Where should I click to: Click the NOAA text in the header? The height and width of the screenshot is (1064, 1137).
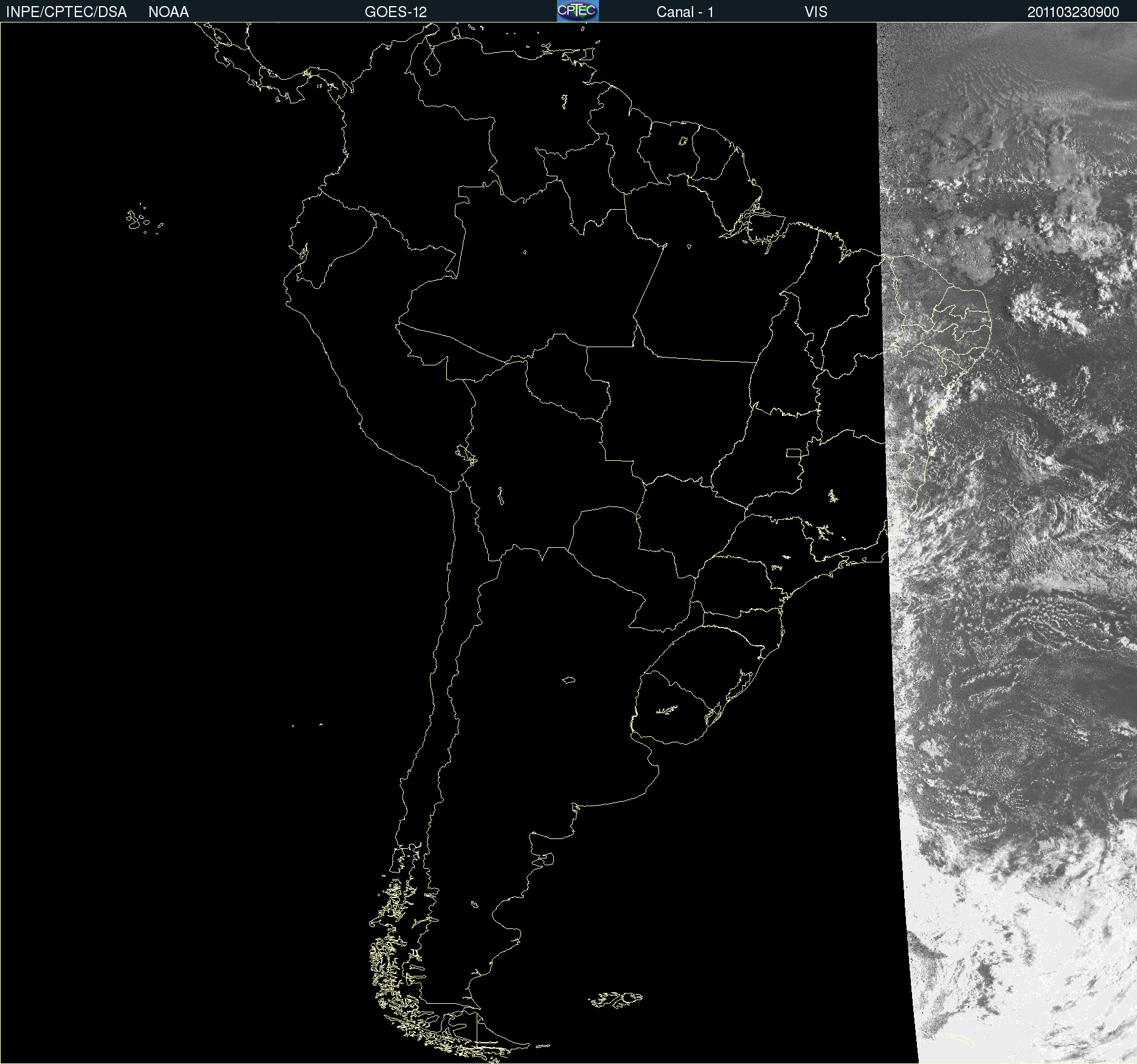click(x=168, y=12)
